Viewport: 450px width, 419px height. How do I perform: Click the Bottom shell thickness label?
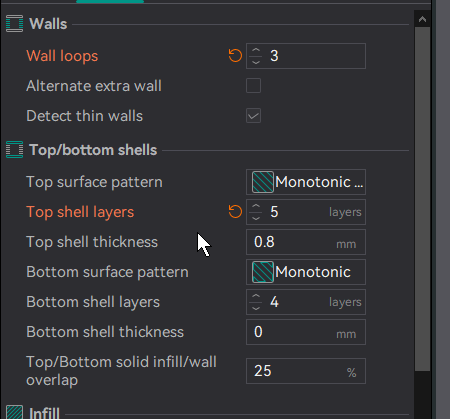point(105,332)
